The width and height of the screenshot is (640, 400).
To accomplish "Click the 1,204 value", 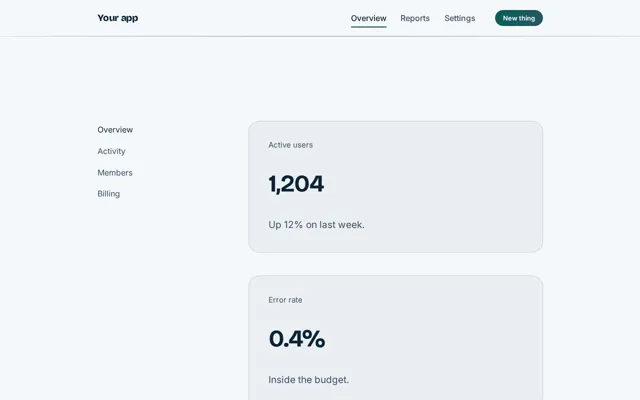I will pyautogui.click(x=296, y=184).
